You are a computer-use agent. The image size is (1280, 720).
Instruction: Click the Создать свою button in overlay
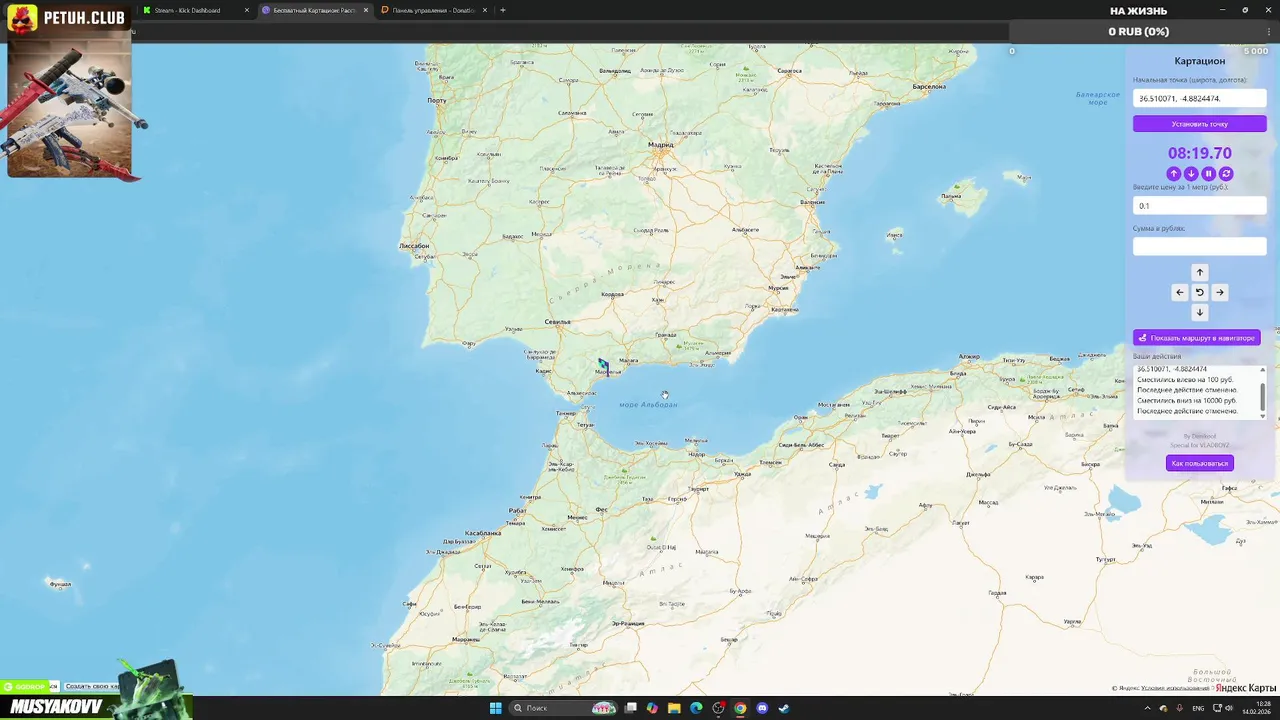click(92, 686)
